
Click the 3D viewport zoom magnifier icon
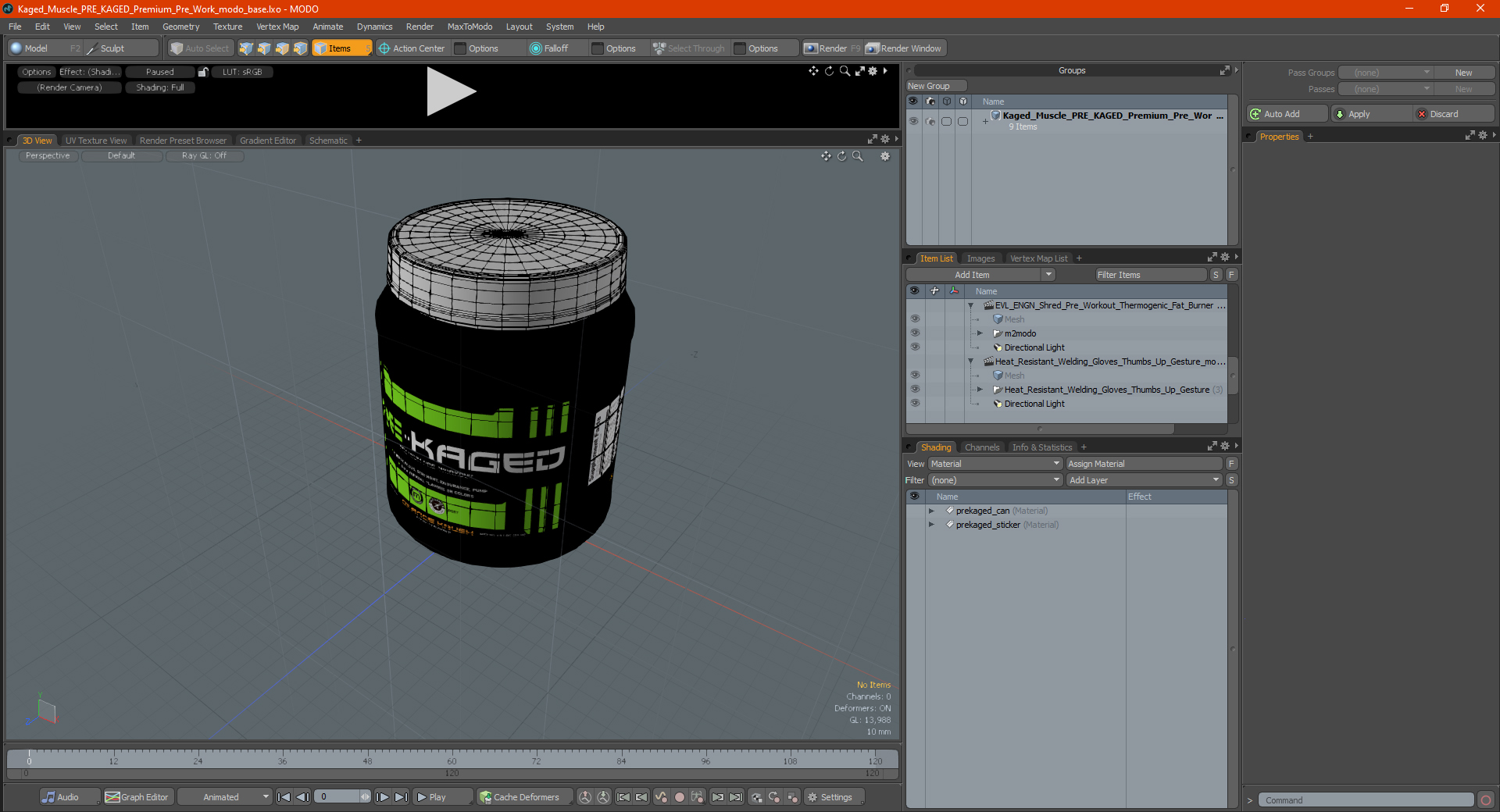tap(857, 156)
